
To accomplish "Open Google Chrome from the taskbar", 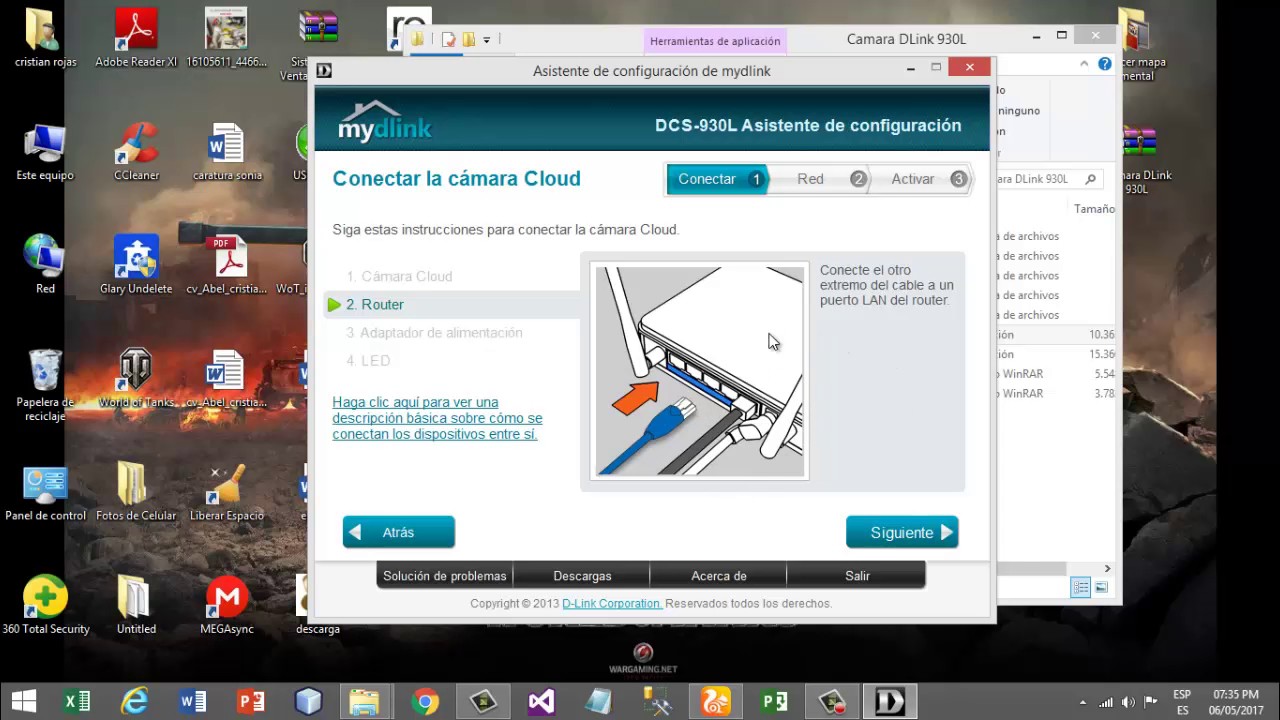I will (425, 701).
